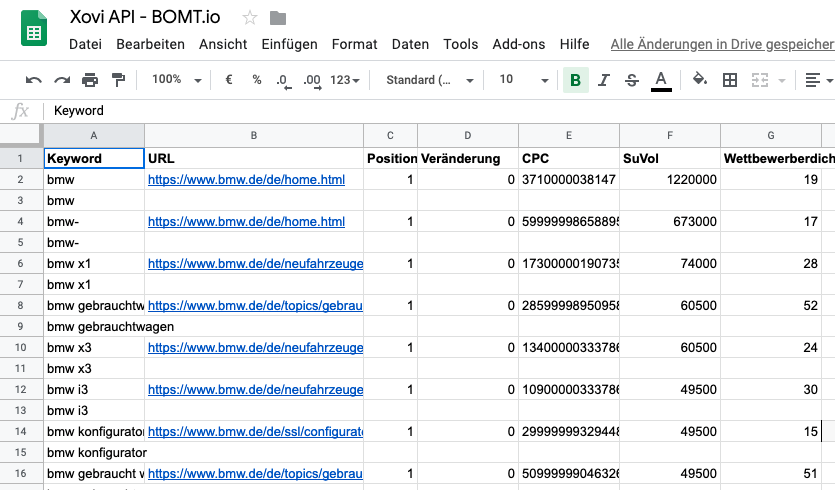
Task: Open topics/gebrau link in row 8
Action: coord(256,306)
